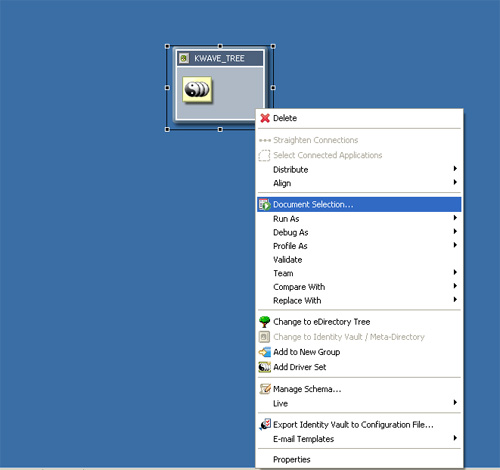
Task: Click Change to Identity Vault / Meta-Directory text
Action: (x=349, y=337)
